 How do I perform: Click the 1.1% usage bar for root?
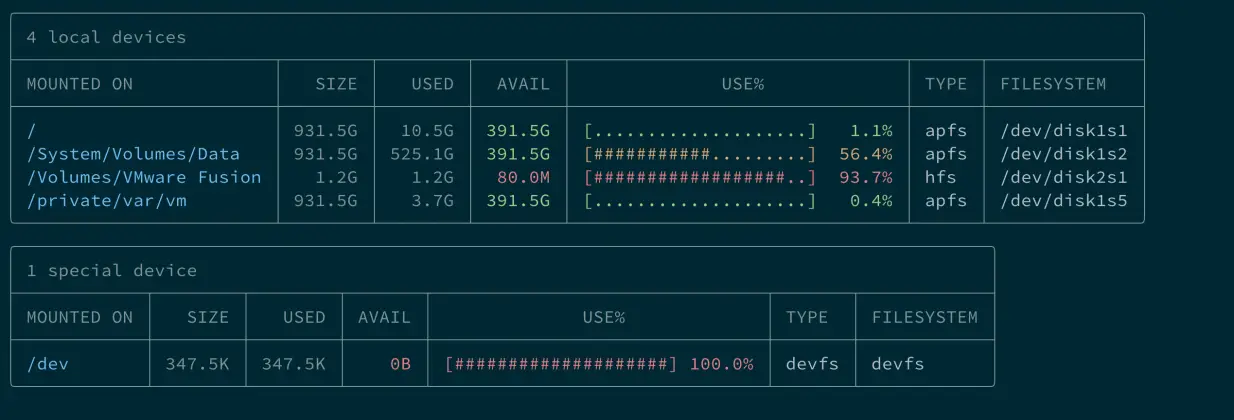coord(700,131)
